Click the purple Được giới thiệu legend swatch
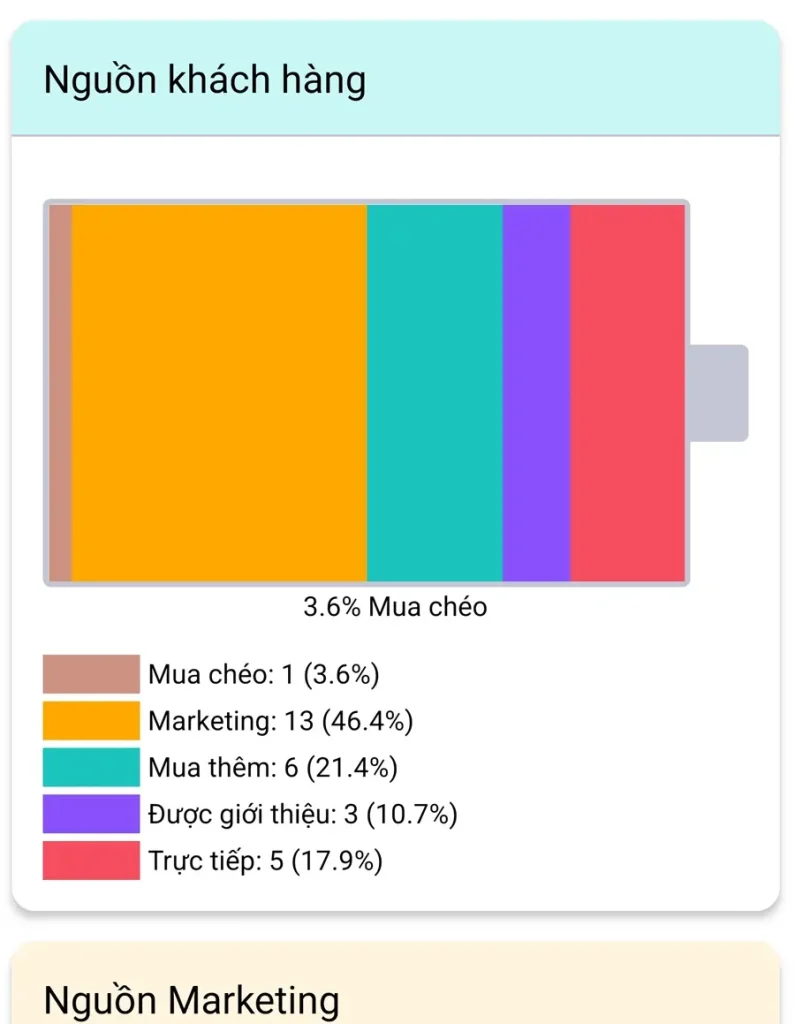The image size is (795, 1024). tap(91, 814)
